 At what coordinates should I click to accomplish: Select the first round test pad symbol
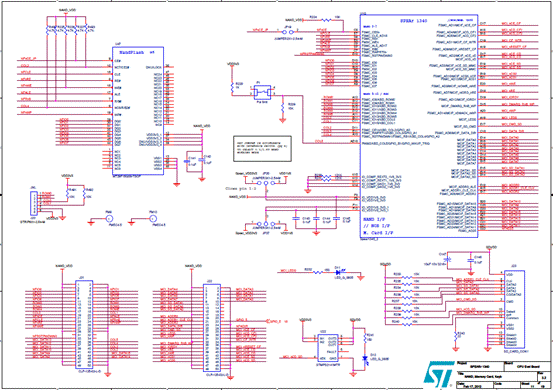[x=109, y=219]
